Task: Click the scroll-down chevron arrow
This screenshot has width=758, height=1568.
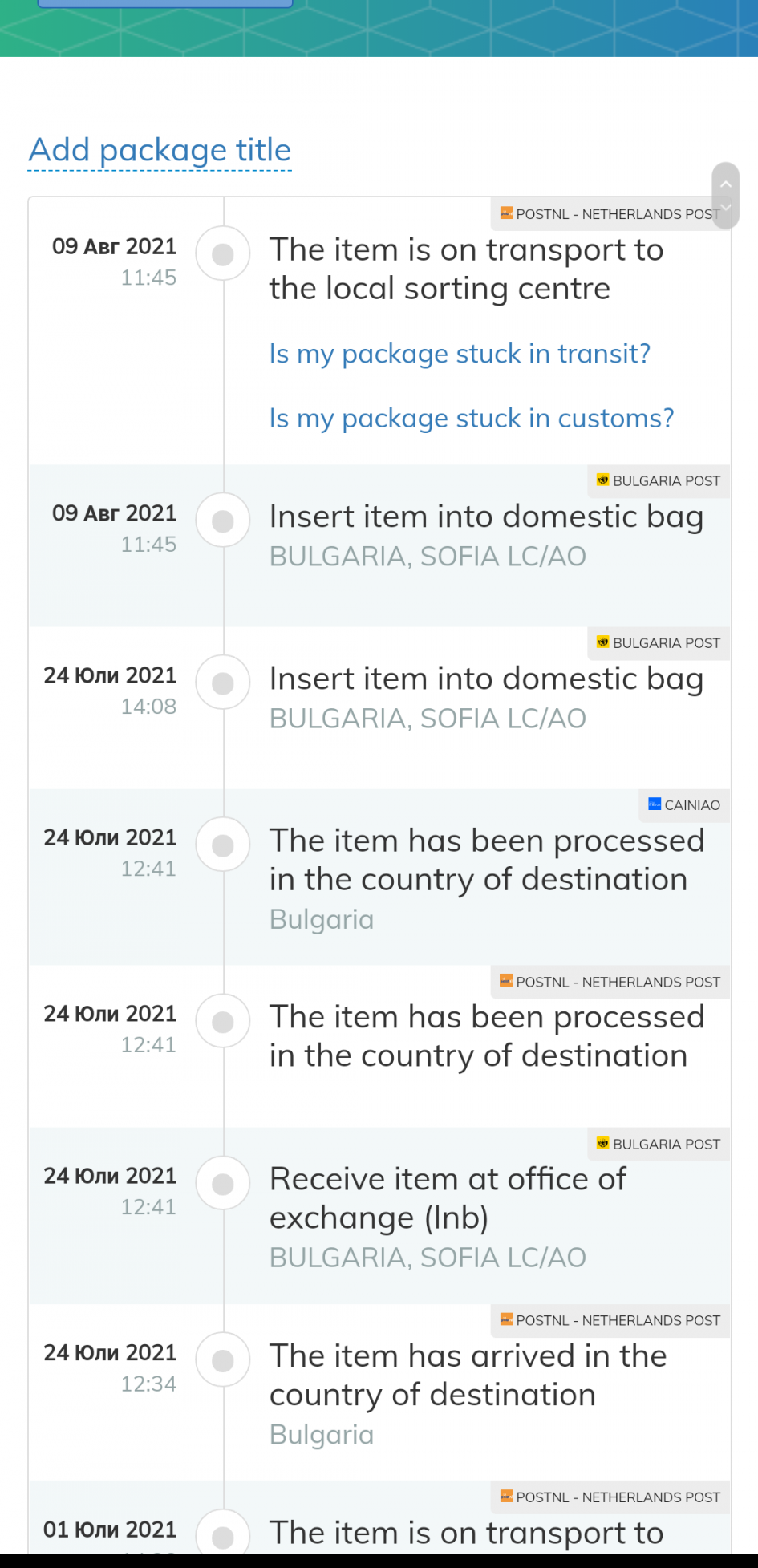Action: point(725,208)
